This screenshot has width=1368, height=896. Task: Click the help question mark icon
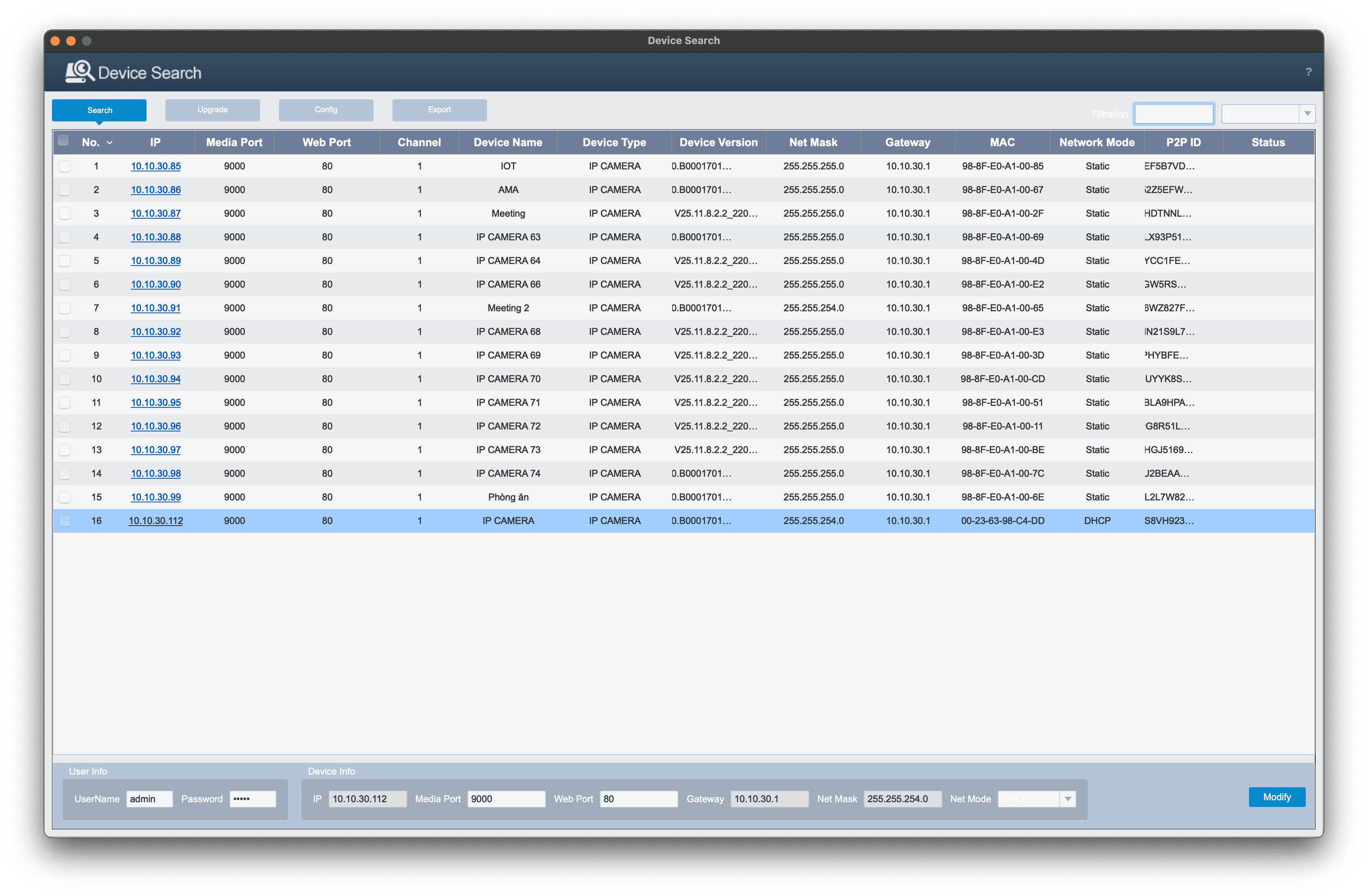1308,72
